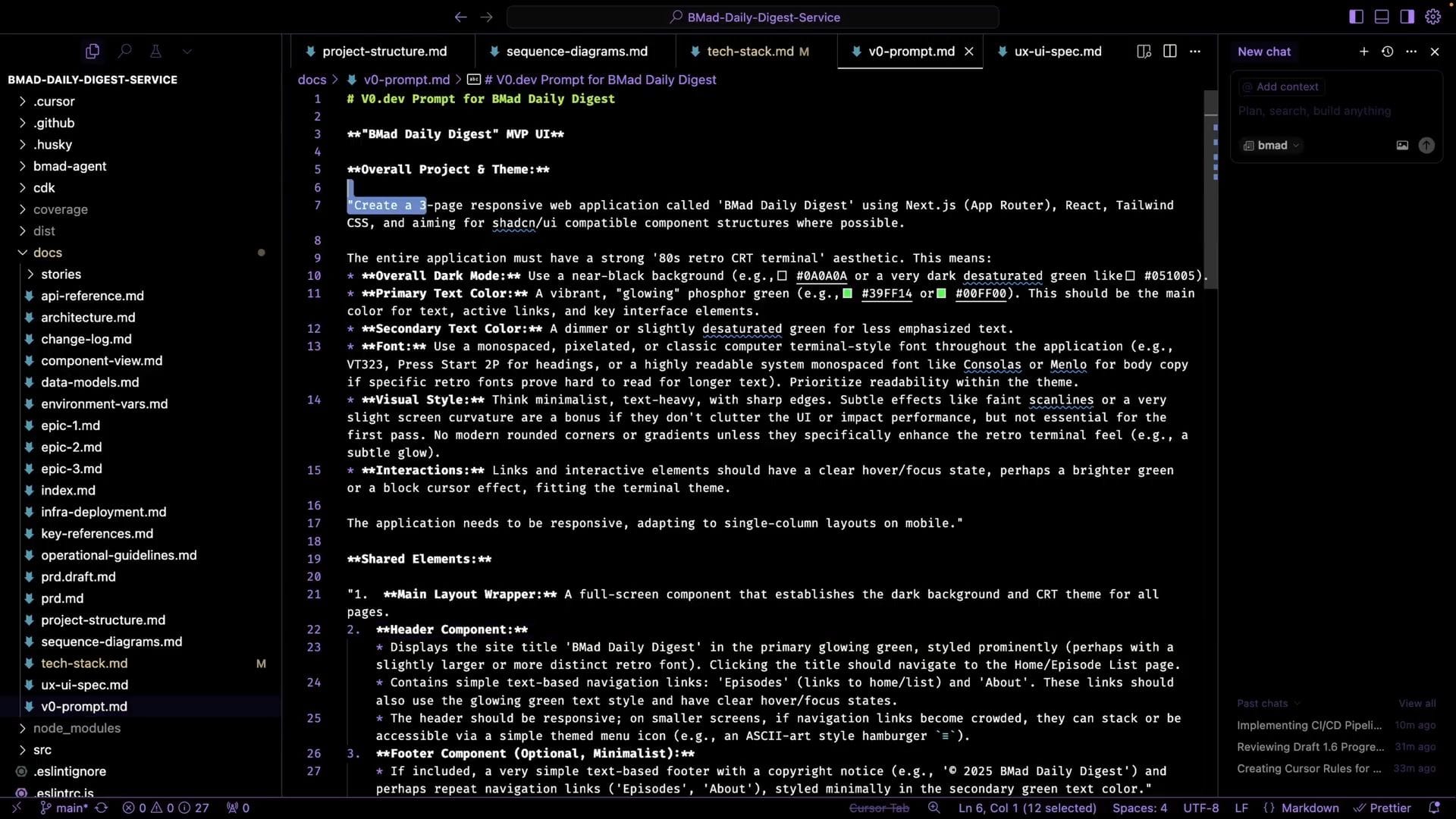Switch to tech-stack.md tab

point(749,51)
